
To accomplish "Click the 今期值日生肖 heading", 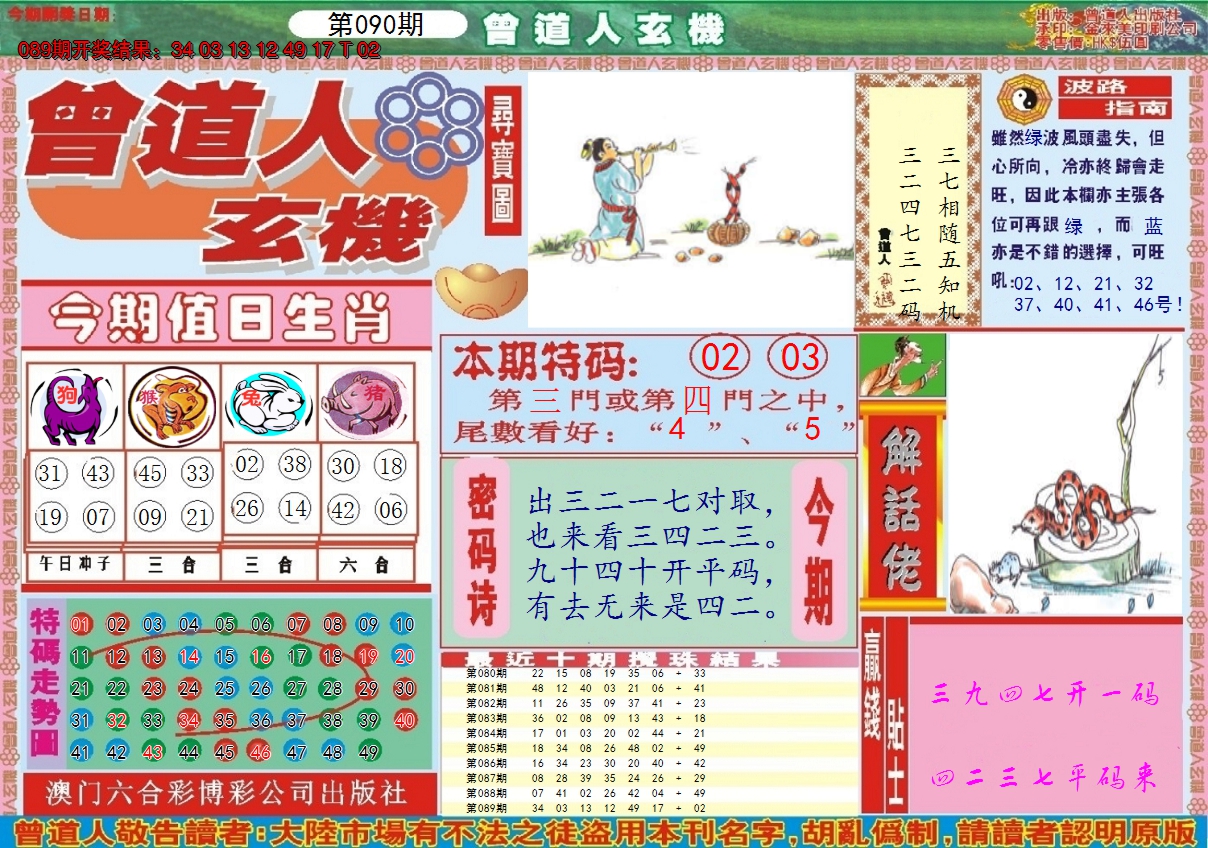I will point(220,320).
